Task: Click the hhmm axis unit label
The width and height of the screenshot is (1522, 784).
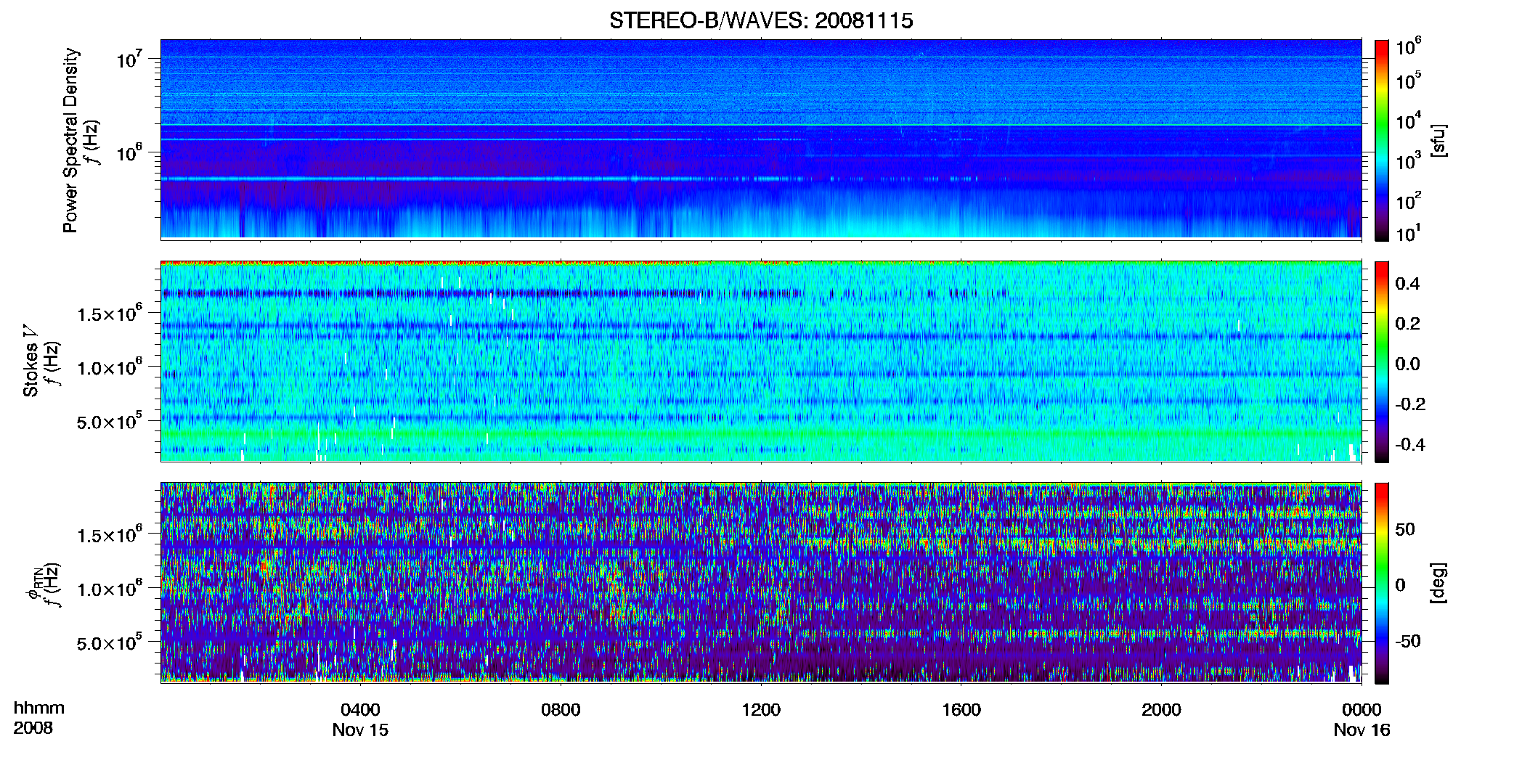Action: click(39, 708)
